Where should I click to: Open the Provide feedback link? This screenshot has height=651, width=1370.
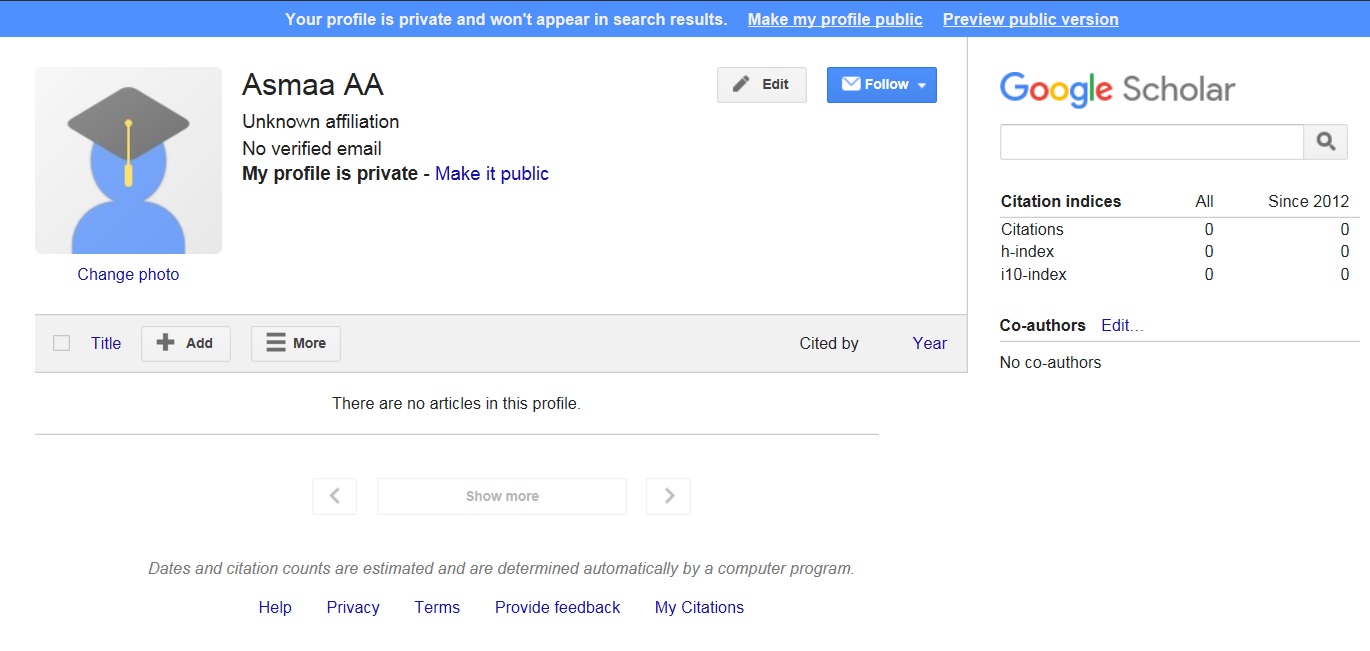(557, 607)
